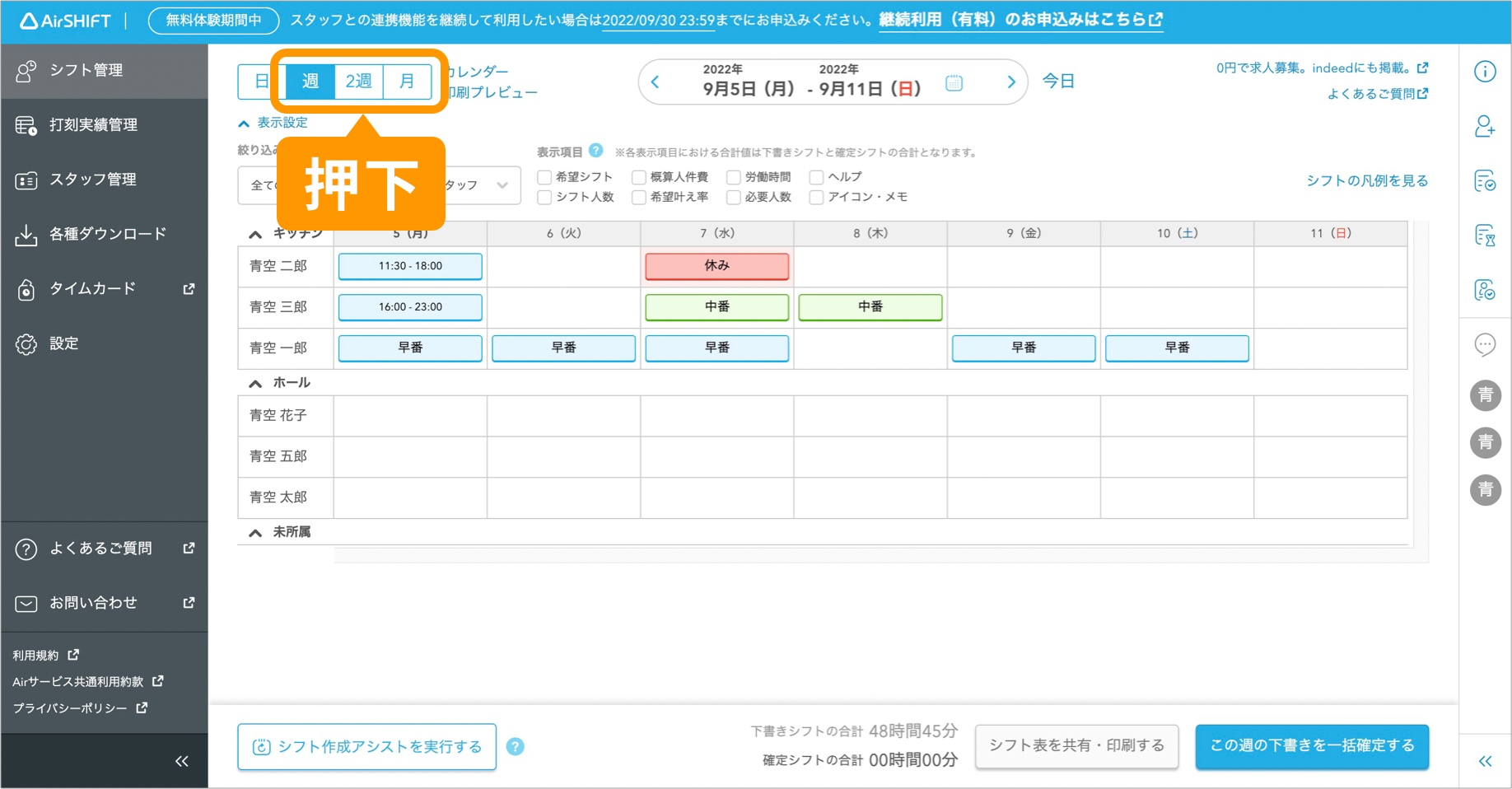Collapse the キッチン section
The image size is (1512, 789).
(254, 232)
